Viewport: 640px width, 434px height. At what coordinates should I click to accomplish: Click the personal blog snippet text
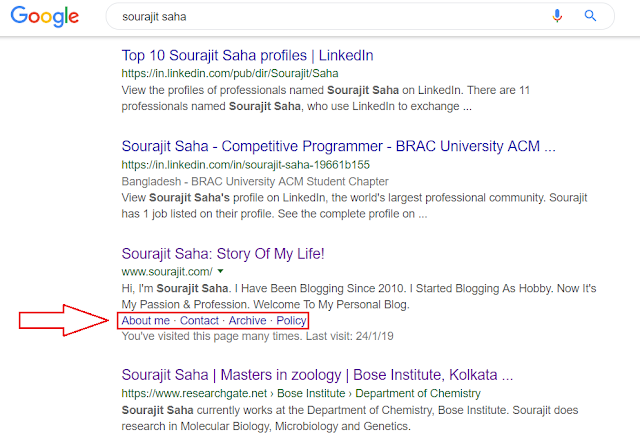(x=358, y=296)
